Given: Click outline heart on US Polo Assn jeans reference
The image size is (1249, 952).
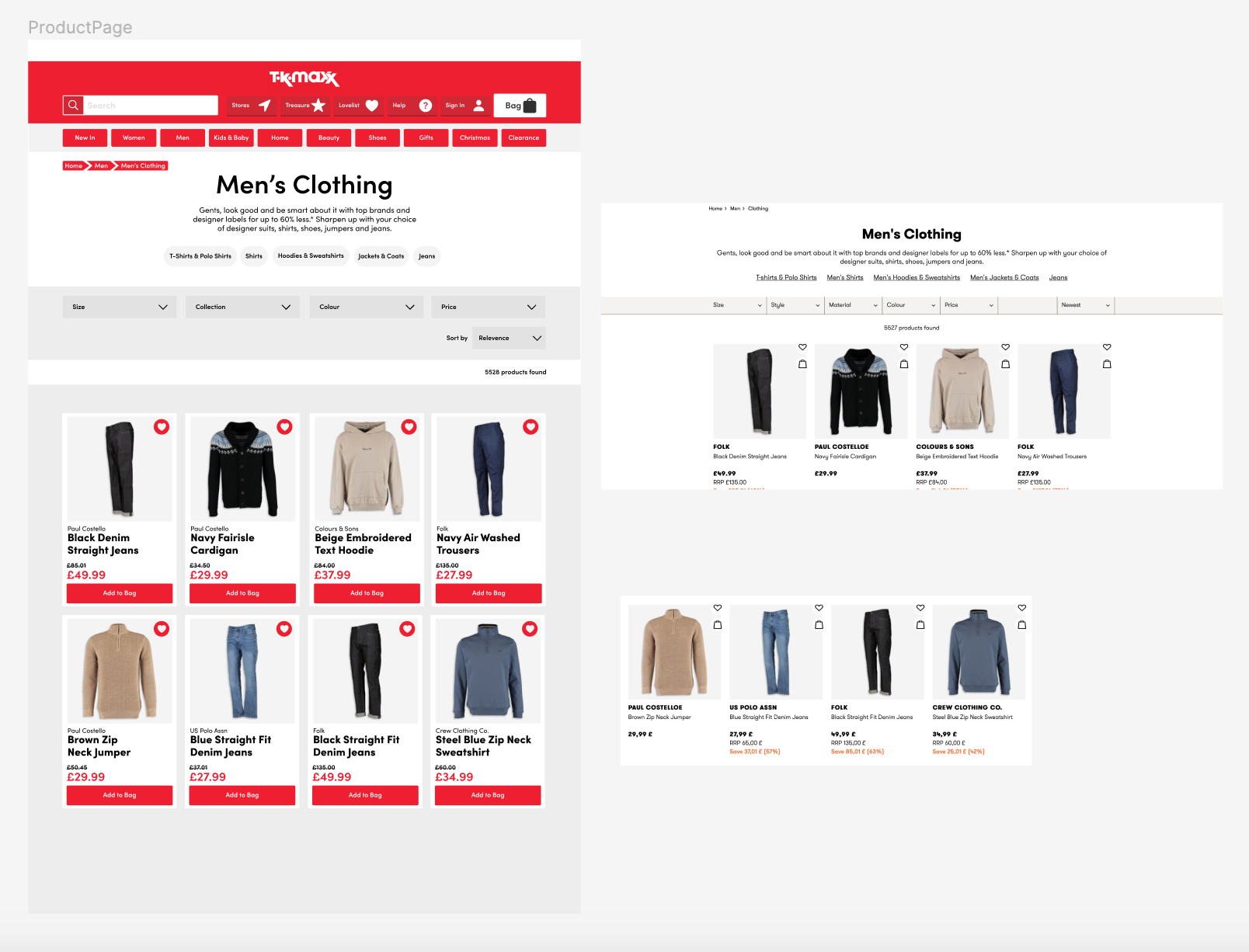Looking at the screenshot, I should click(x=819, y=608).
